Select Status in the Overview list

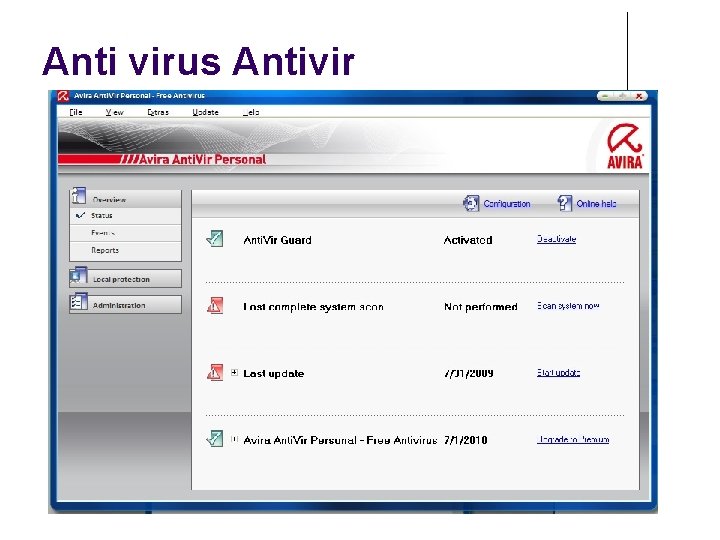point(101,215)
